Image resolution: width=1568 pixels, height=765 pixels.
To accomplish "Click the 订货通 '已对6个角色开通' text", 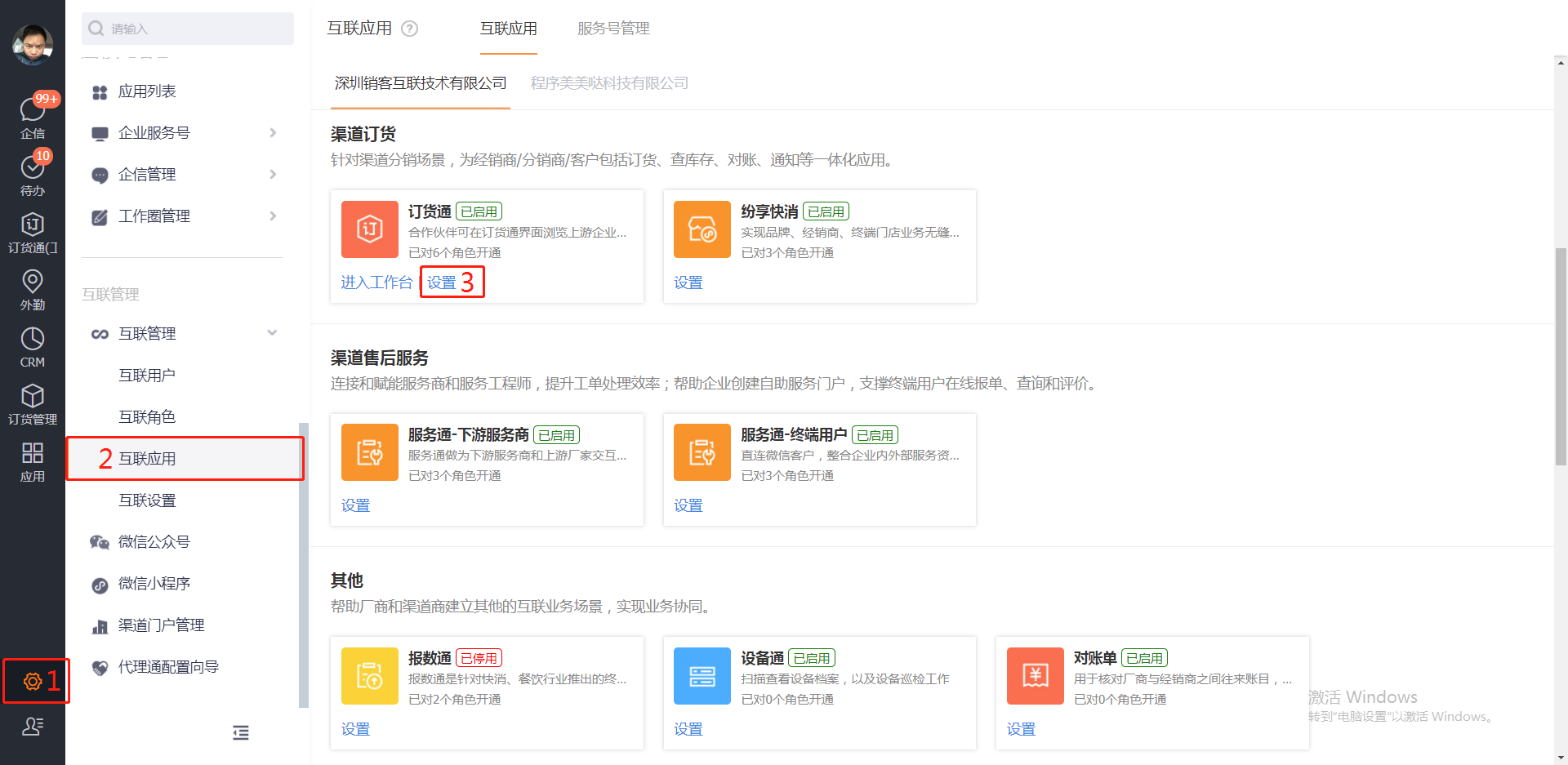I will coord(455,253).
